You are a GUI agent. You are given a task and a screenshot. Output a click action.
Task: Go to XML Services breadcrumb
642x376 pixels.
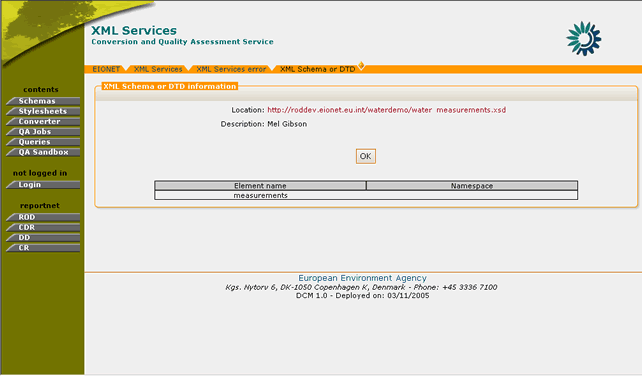[x=158, y=69]
